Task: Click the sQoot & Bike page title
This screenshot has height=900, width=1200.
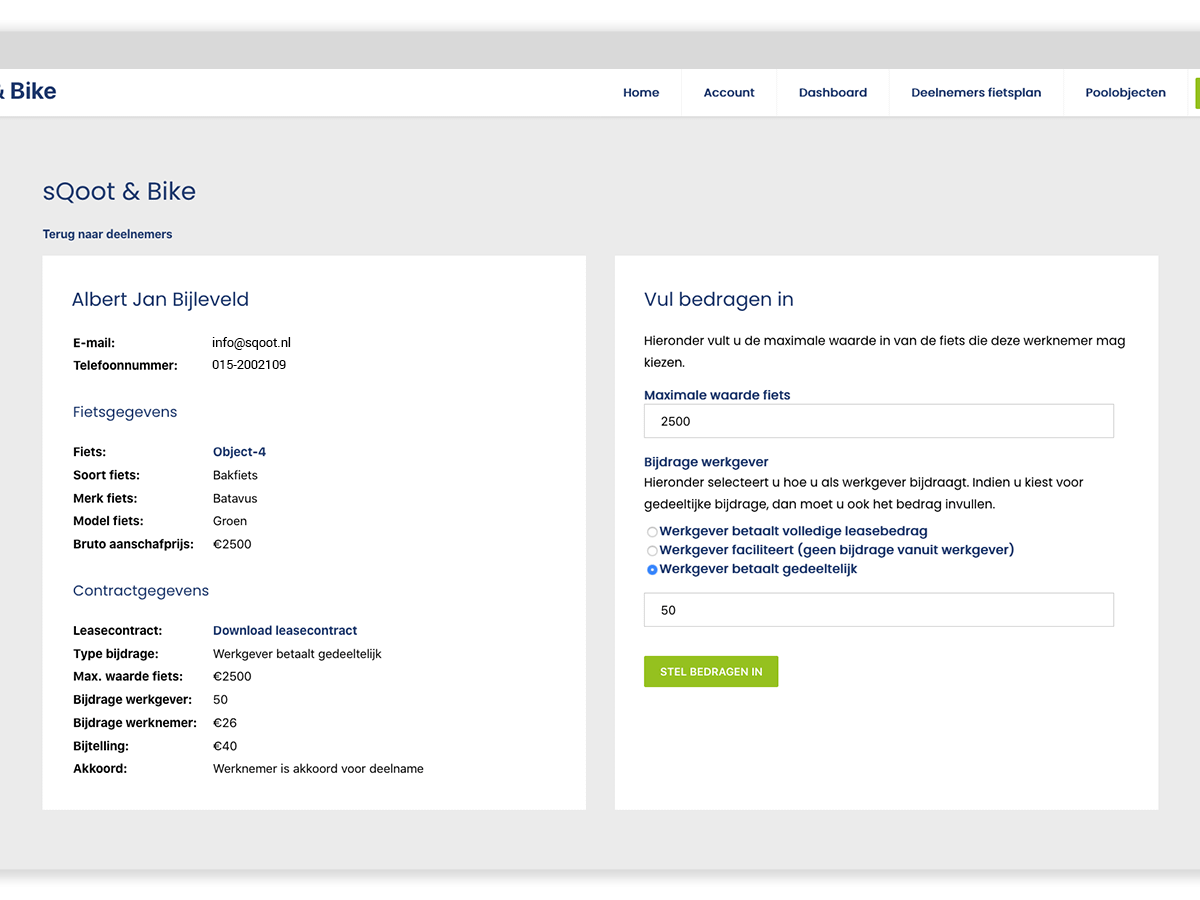Action: pyautogui.click(x=119, y=191)
